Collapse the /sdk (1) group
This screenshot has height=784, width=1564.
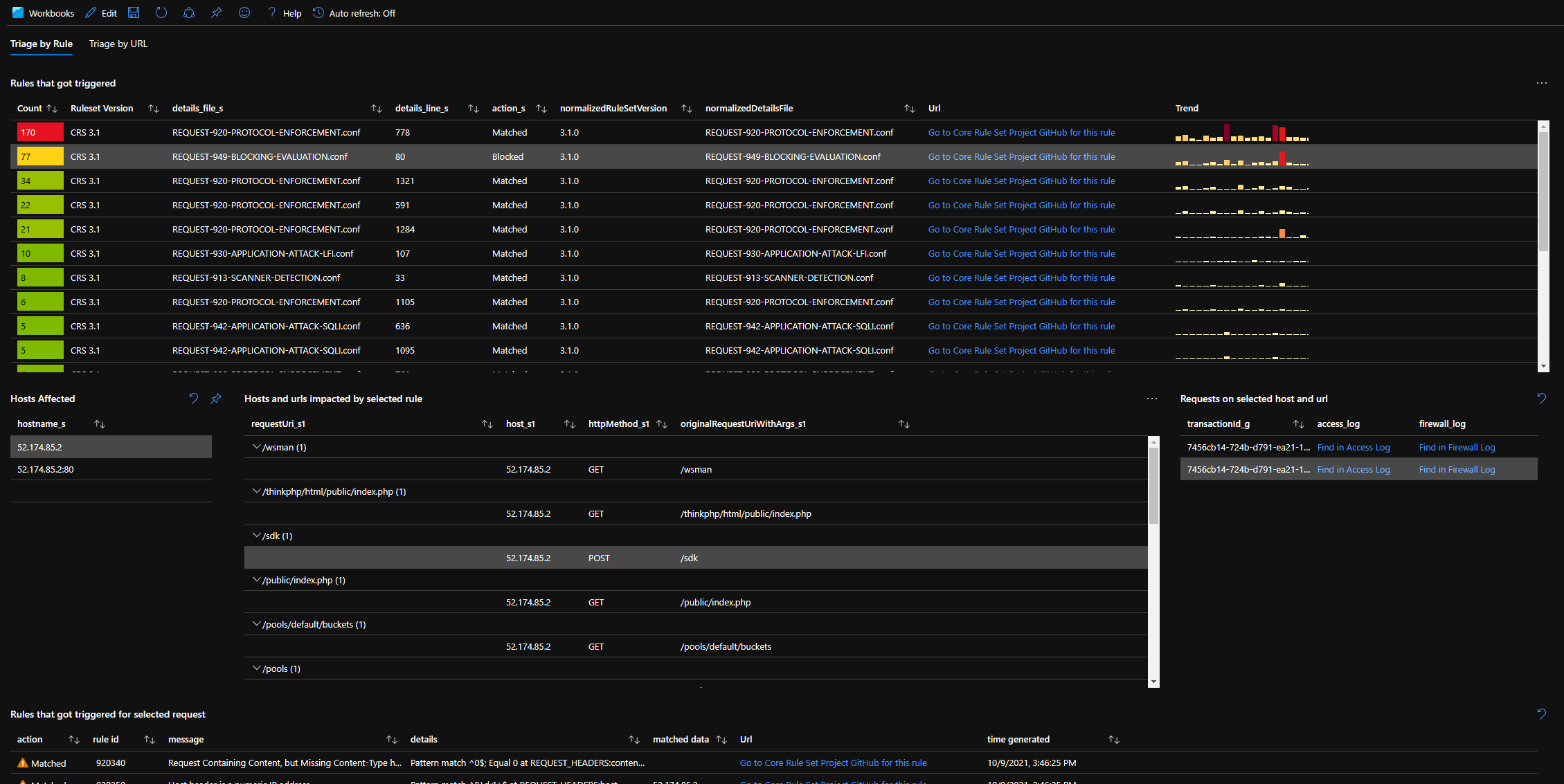coord(257,536)
